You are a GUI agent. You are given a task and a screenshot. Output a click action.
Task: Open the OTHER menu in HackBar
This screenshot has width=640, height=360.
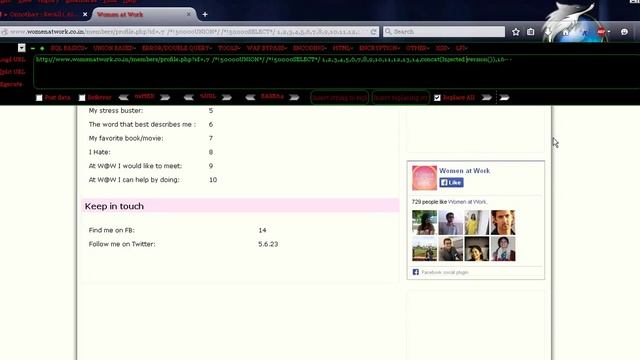[x=418, y=48]
